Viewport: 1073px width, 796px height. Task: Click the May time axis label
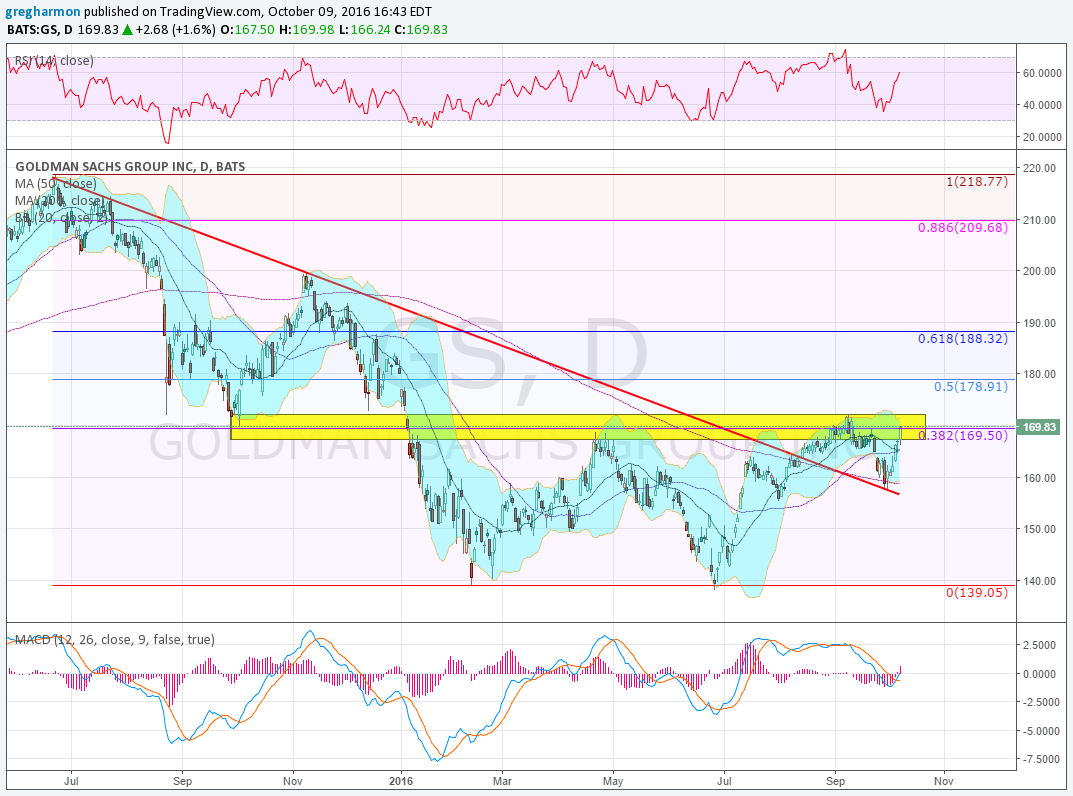[x=613, y=781]
